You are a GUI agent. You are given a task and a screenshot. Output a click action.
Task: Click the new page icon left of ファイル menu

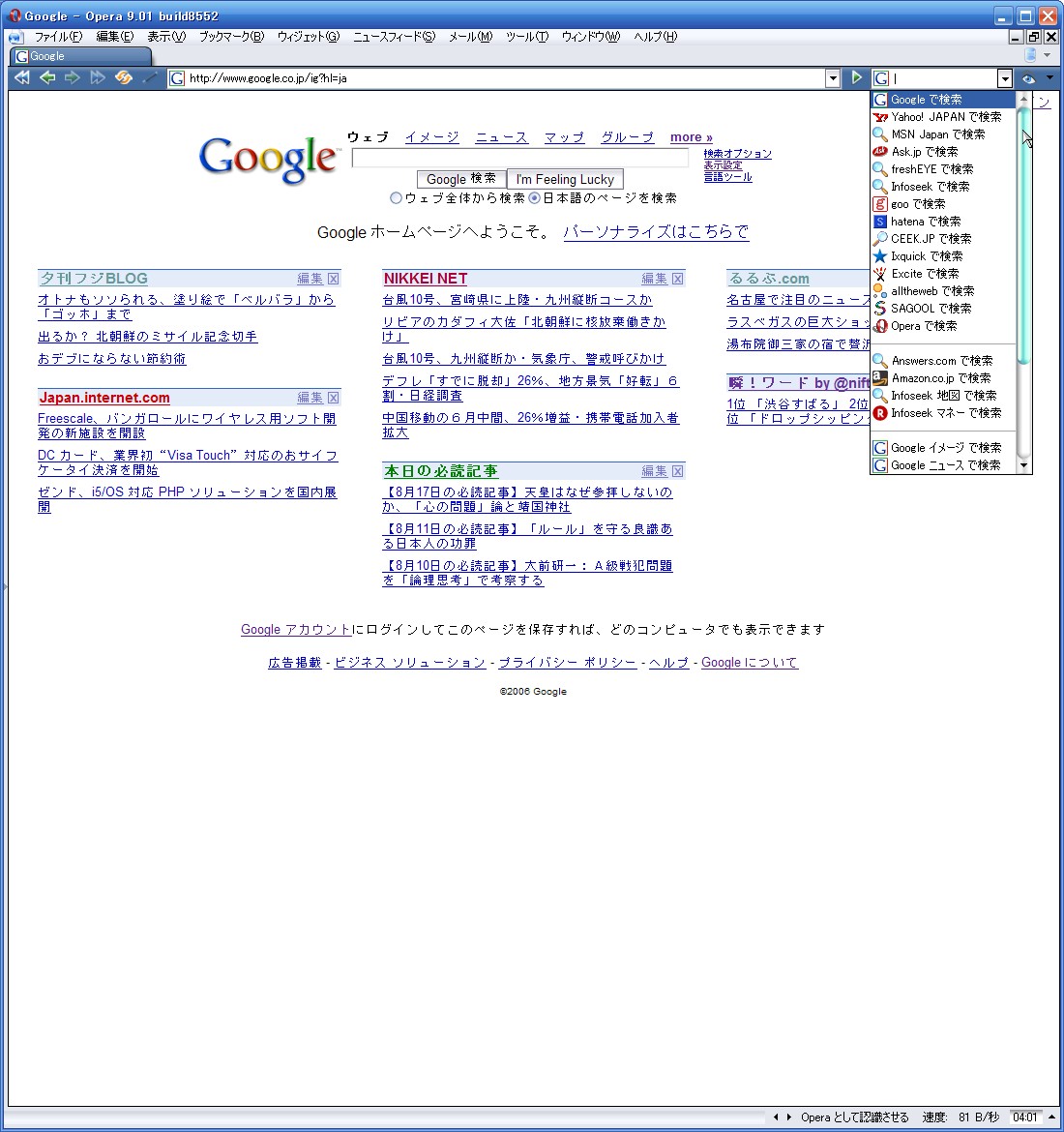coord(15,37)
